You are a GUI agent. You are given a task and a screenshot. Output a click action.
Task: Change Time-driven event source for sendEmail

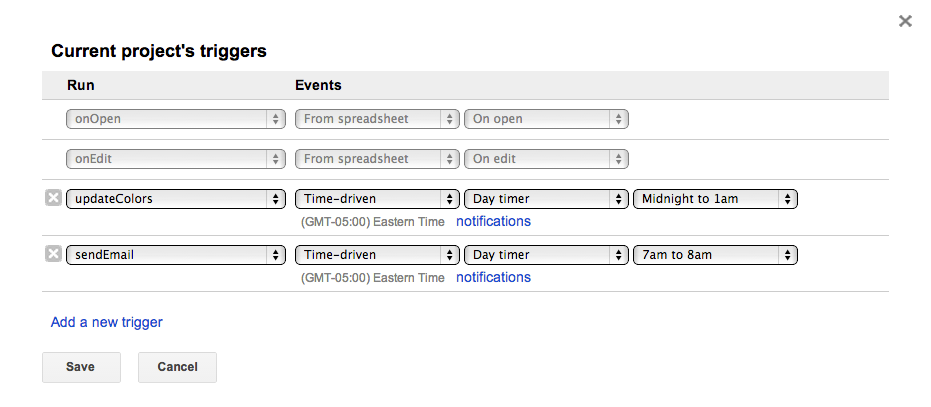(377, 255)
